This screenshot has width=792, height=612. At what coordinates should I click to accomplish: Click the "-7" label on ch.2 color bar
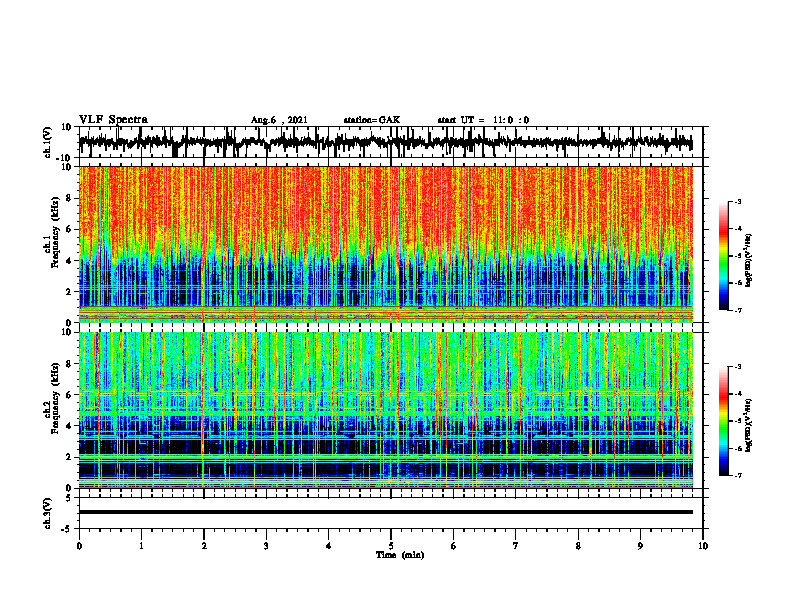pyautogui.click(x=737, y=475)
